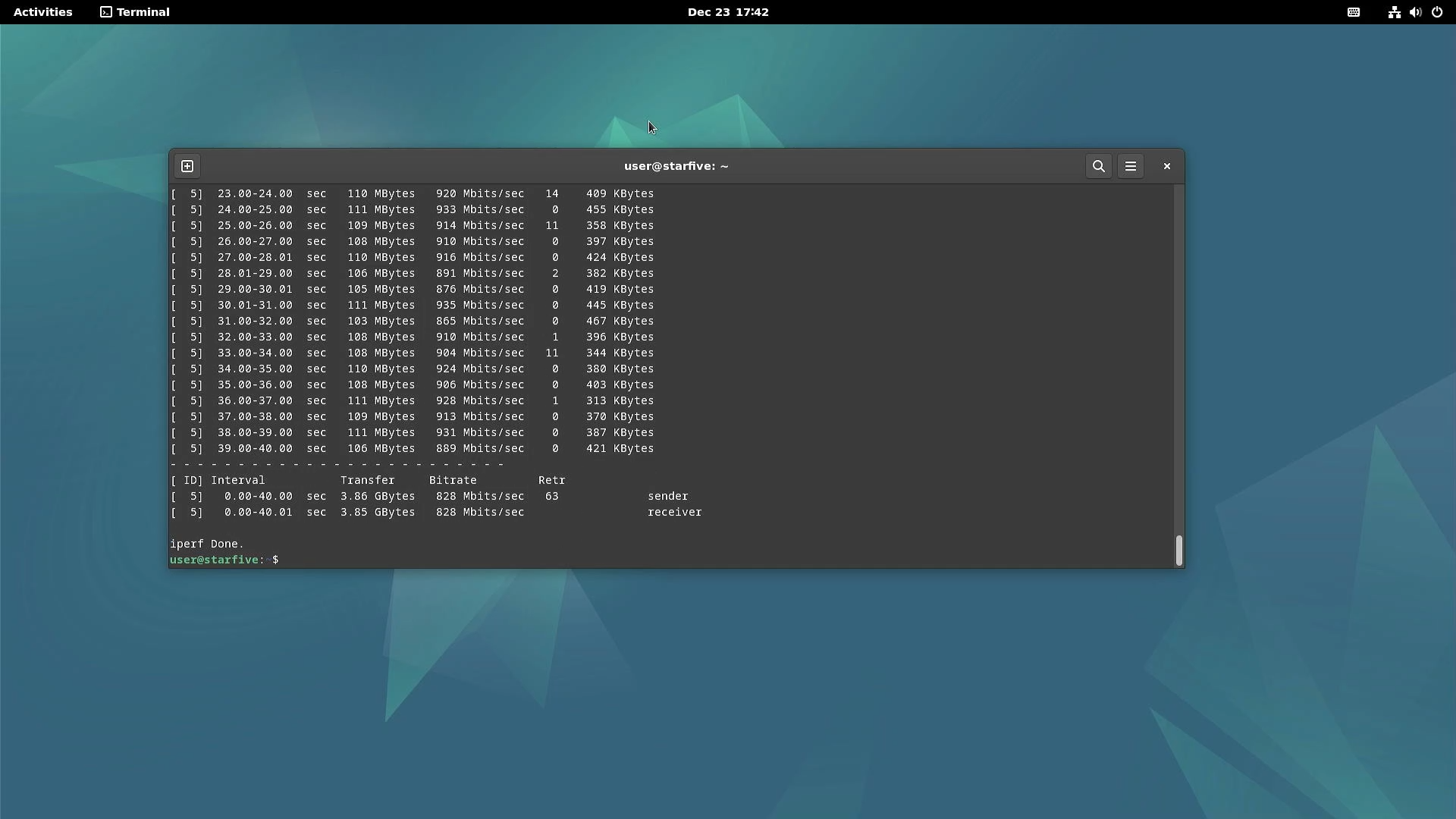
Task: Click the on-screen keyboard icon in top bar
Action: pyautogui.click(x=1354, y=12)
